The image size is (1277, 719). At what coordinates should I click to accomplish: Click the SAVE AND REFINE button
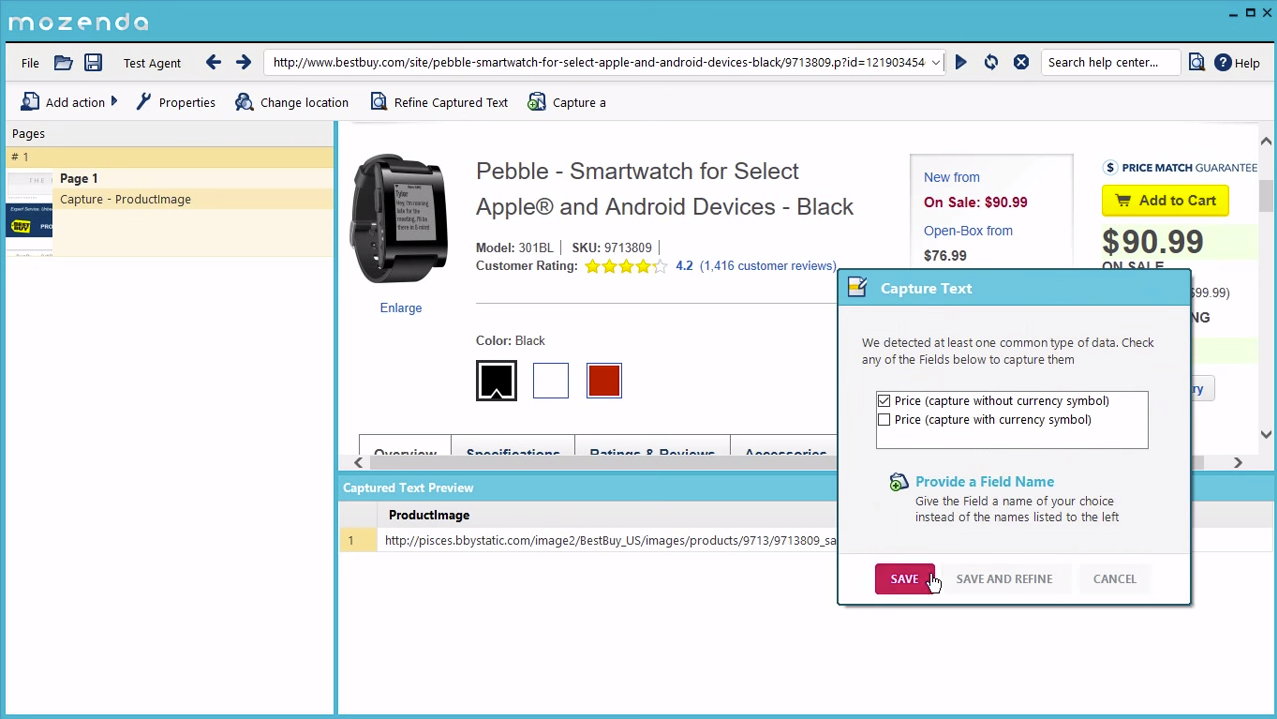1004,579
